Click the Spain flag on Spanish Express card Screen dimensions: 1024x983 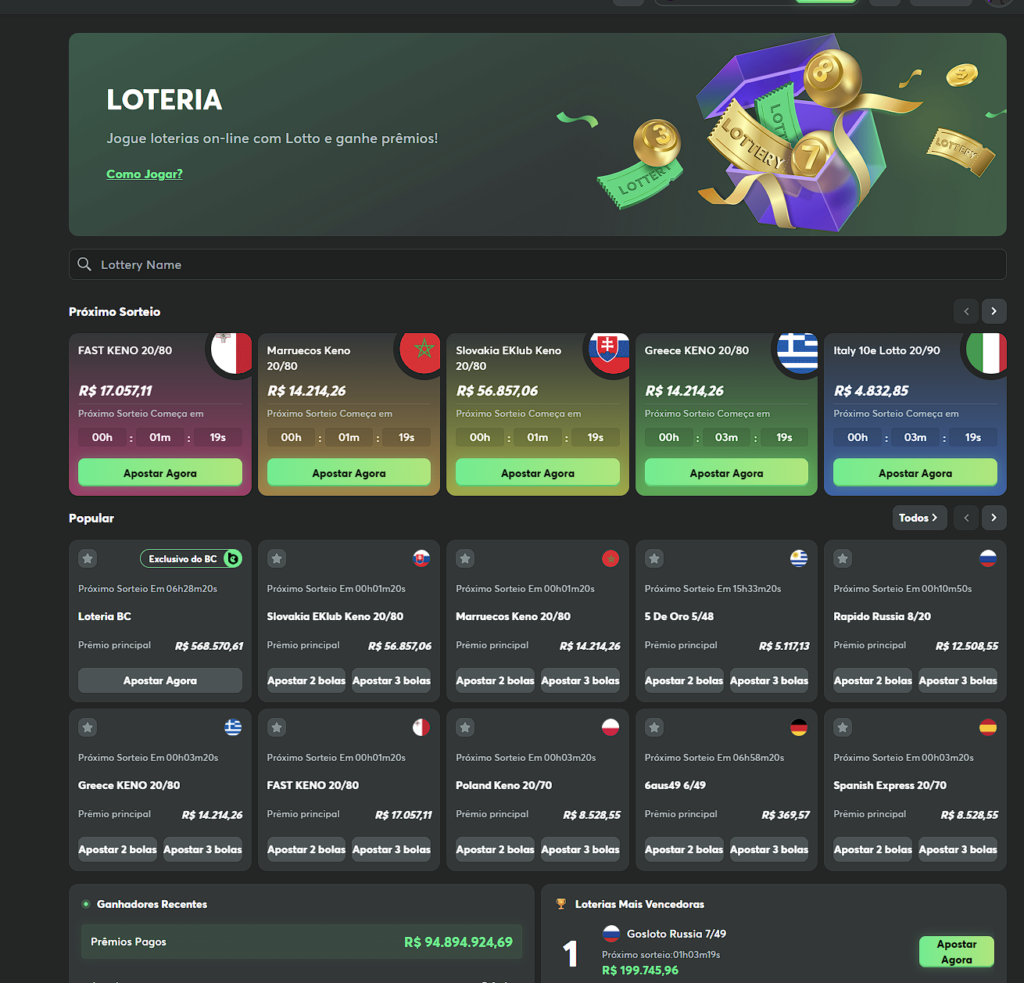pos(987,727)
